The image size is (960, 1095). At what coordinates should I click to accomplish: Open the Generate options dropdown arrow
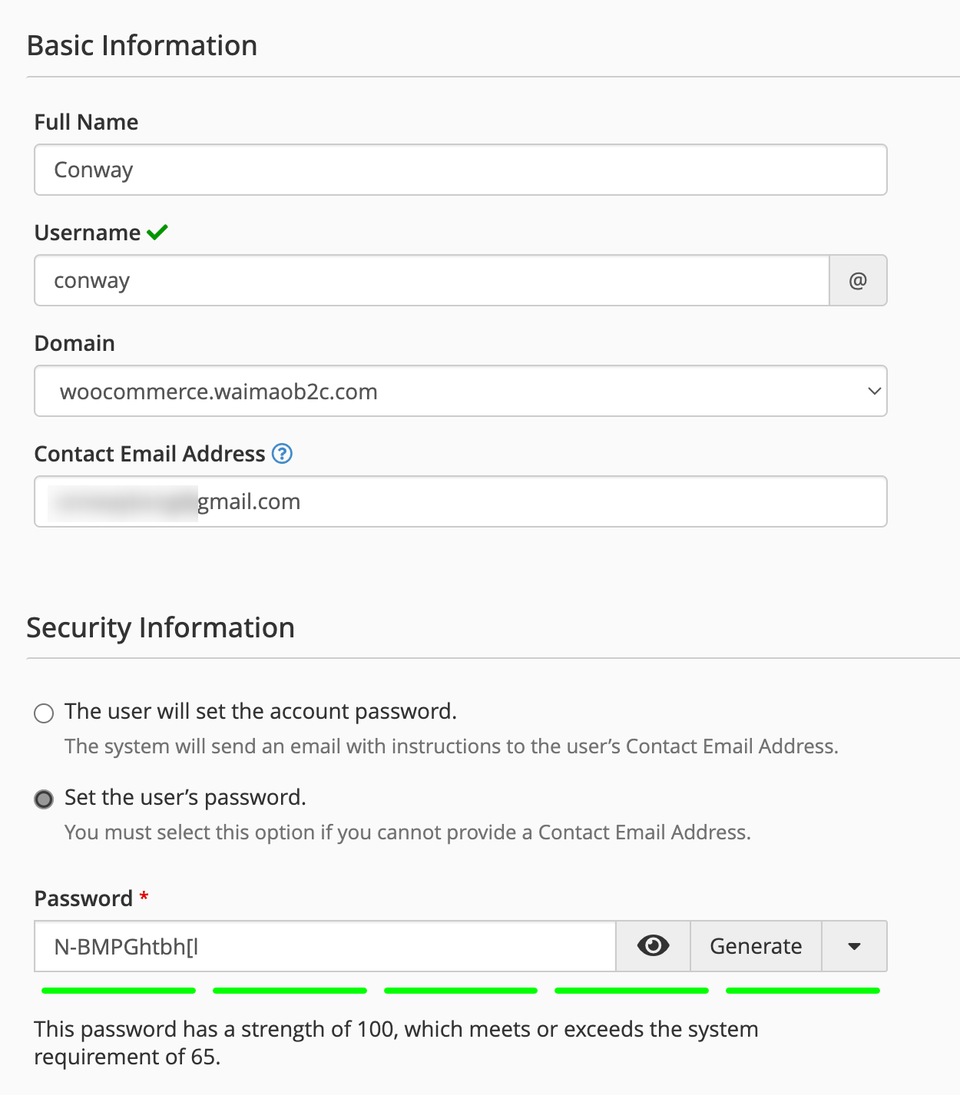854,946
